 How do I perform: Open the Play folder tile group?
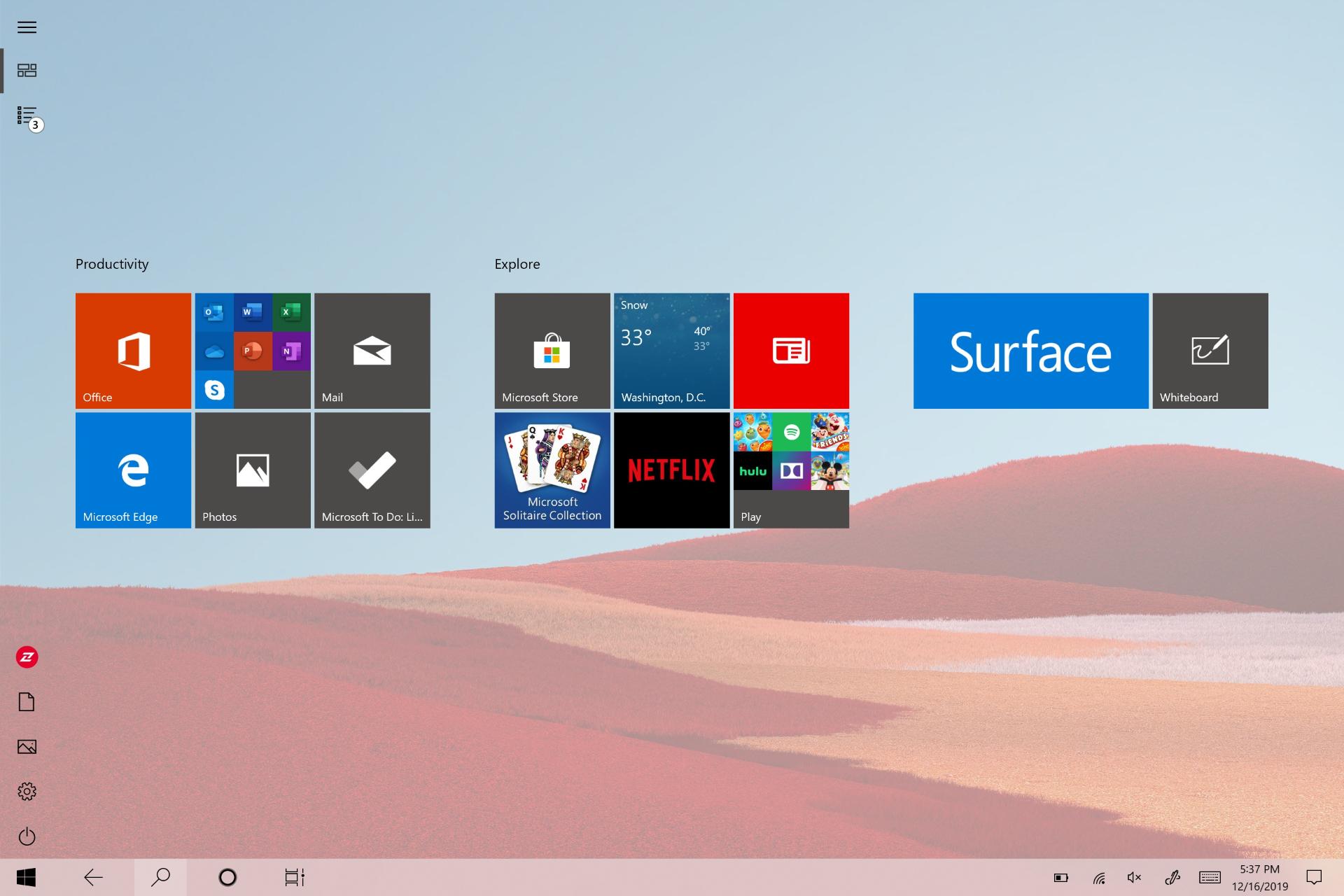(x=791, y=470)
